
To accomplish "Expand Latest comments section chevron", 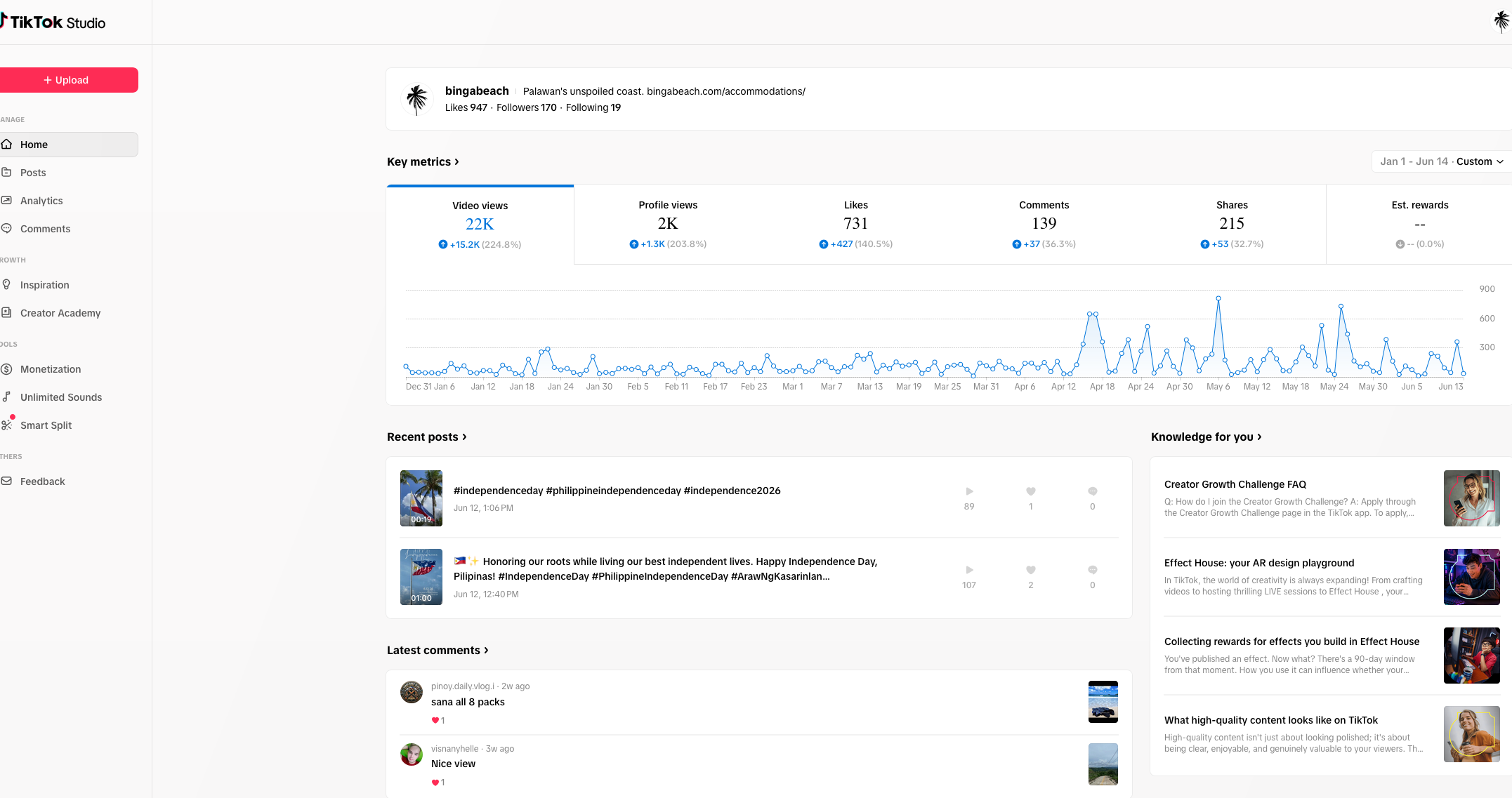I will (x=486, y=650).
